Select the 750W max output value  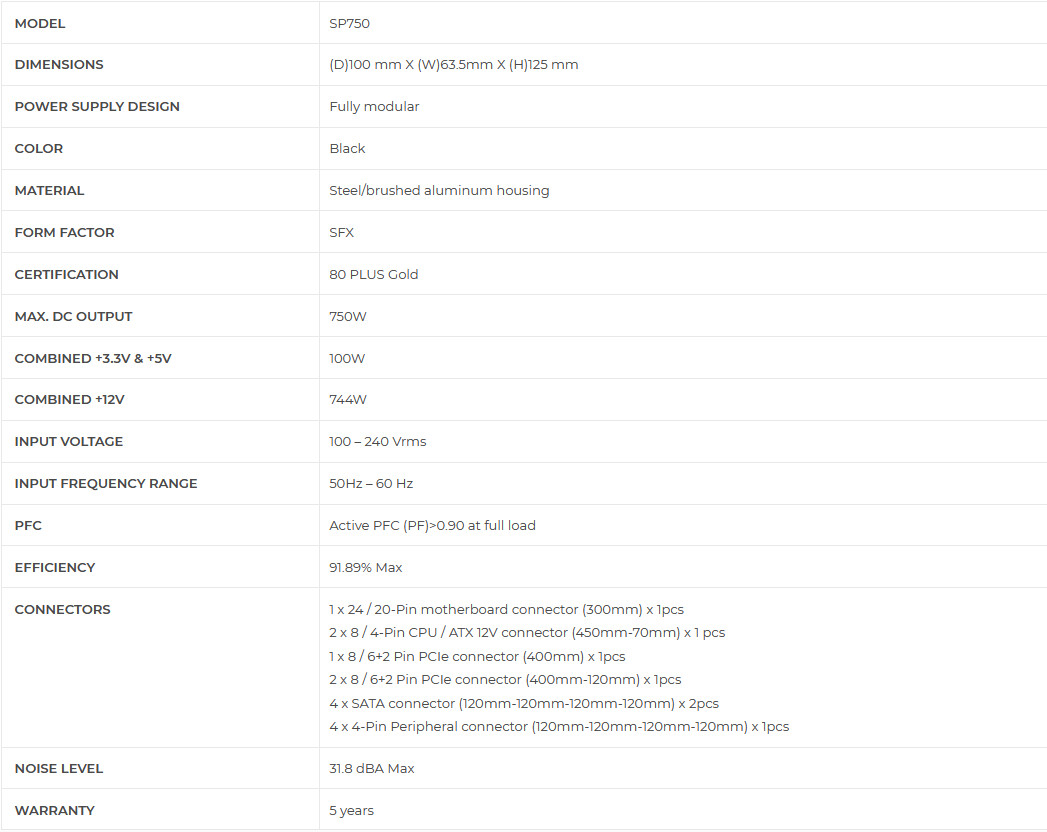(x=348, y=317)
